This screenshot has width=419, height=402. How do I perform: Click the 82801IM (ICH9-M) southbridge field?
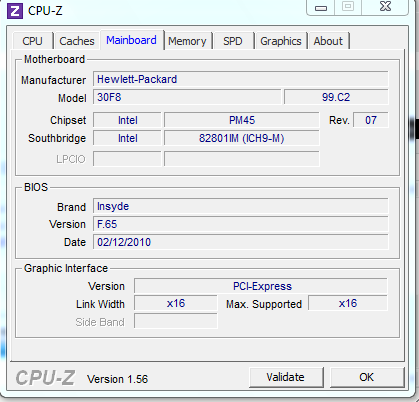(x=242, y=138)
